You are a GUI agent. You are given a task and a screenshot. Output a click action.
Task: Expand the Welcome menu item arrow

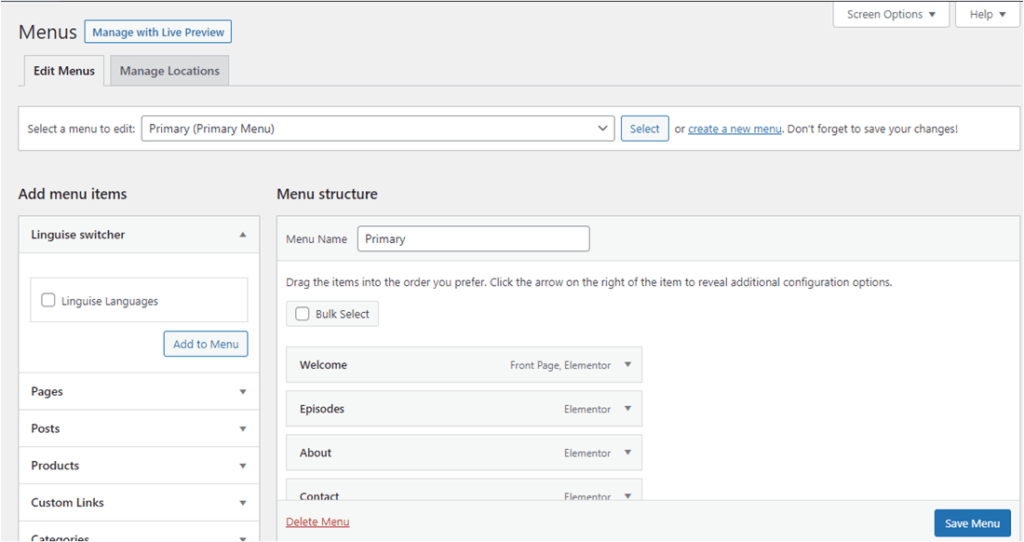point(628,365)
